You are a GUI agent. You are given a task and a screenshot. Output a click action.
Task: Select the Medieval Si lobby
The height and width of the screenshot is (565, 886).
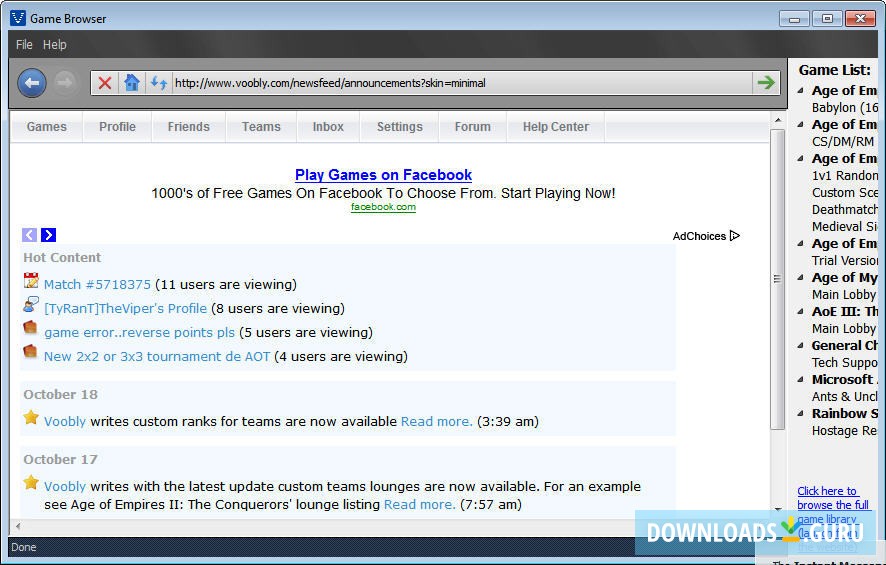[x=844, y=227]
